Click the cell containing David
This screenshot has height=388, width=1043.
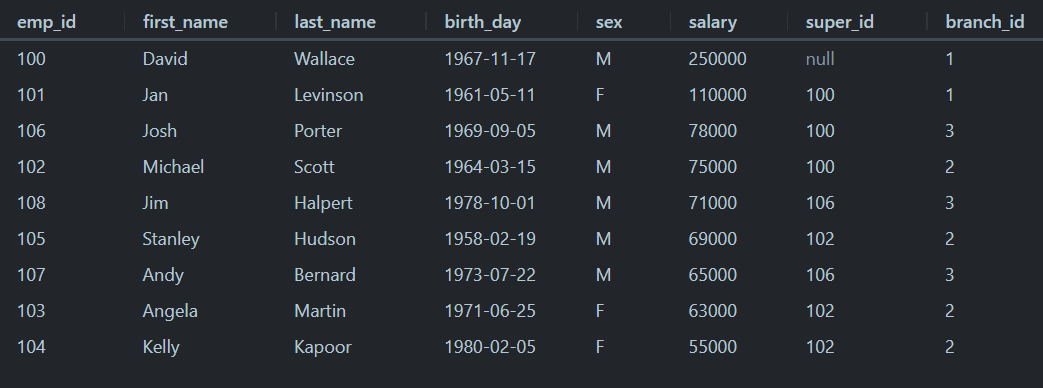165,59
